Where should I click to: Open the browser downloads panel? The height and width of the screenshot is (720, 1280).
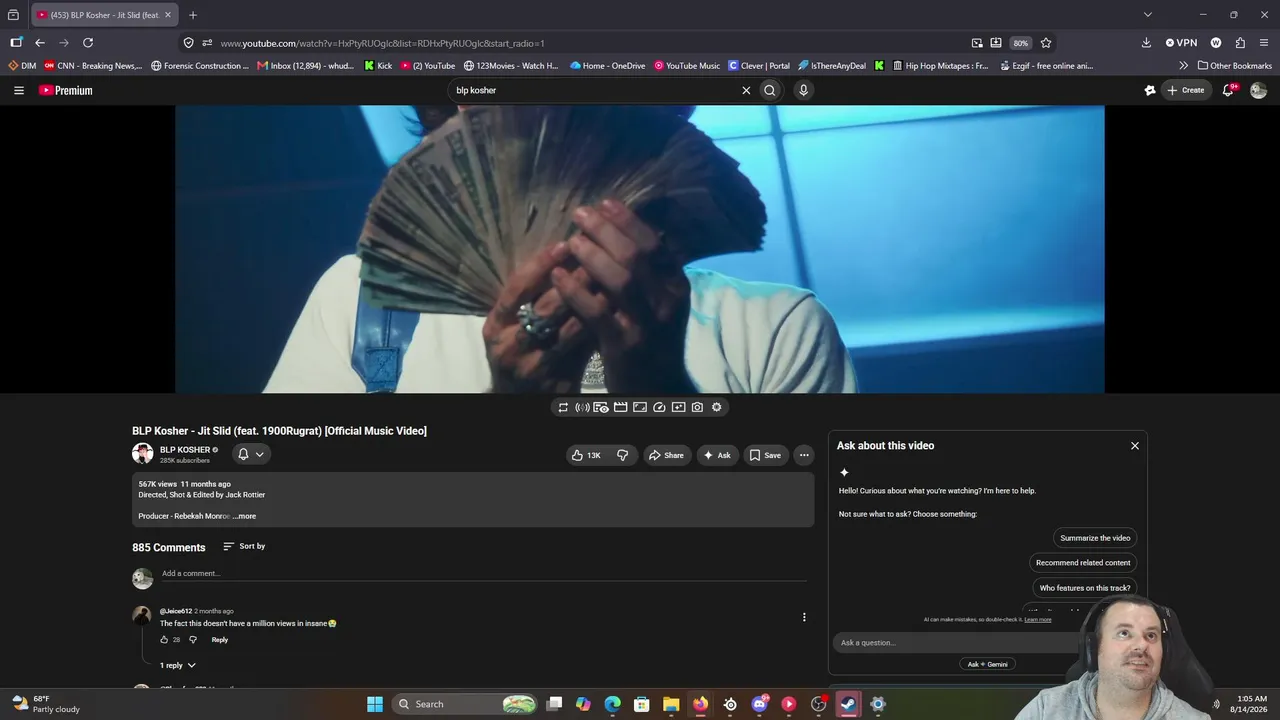(x=1146, y=43)
